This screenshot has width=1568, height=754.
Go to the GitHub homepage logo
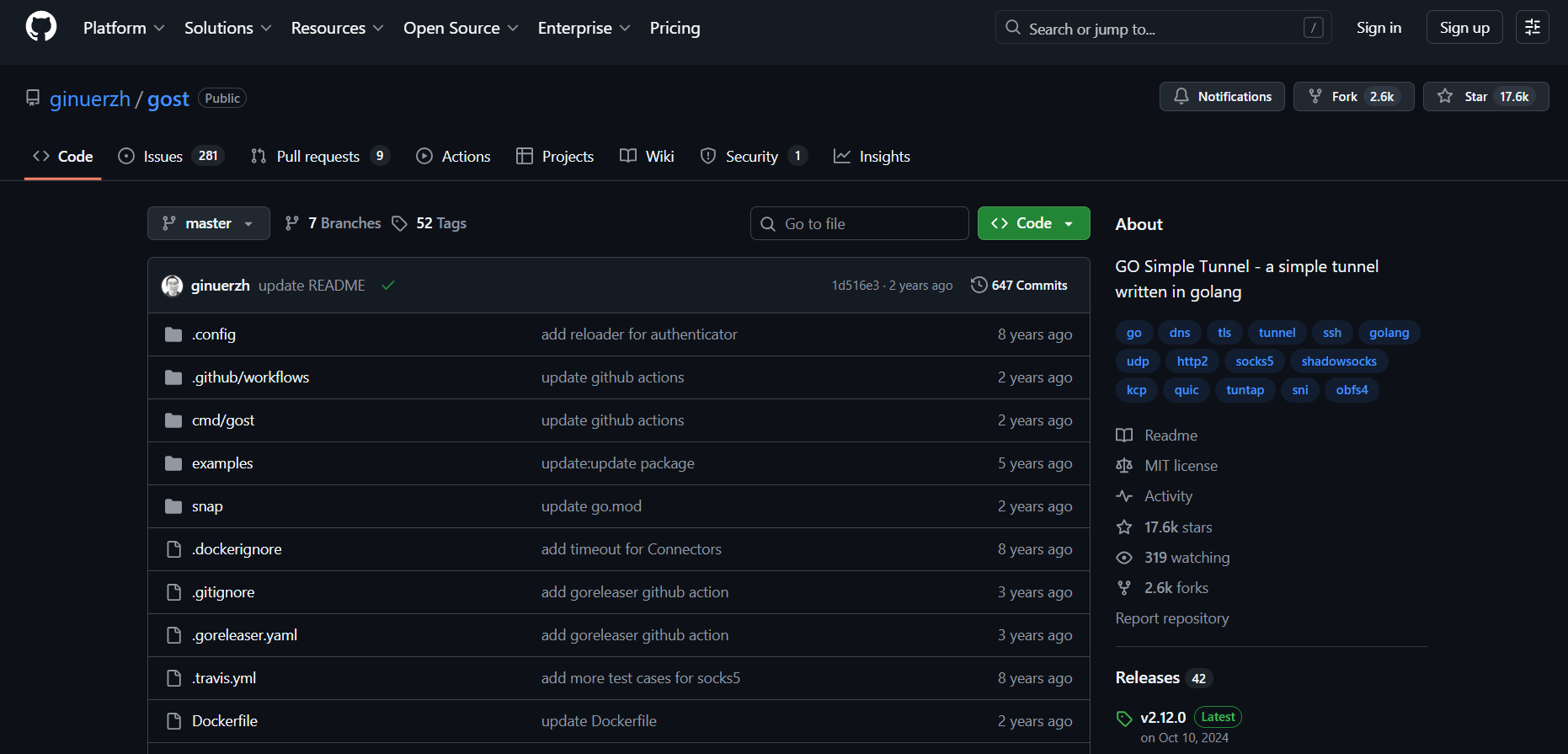(x=41, y=27)
